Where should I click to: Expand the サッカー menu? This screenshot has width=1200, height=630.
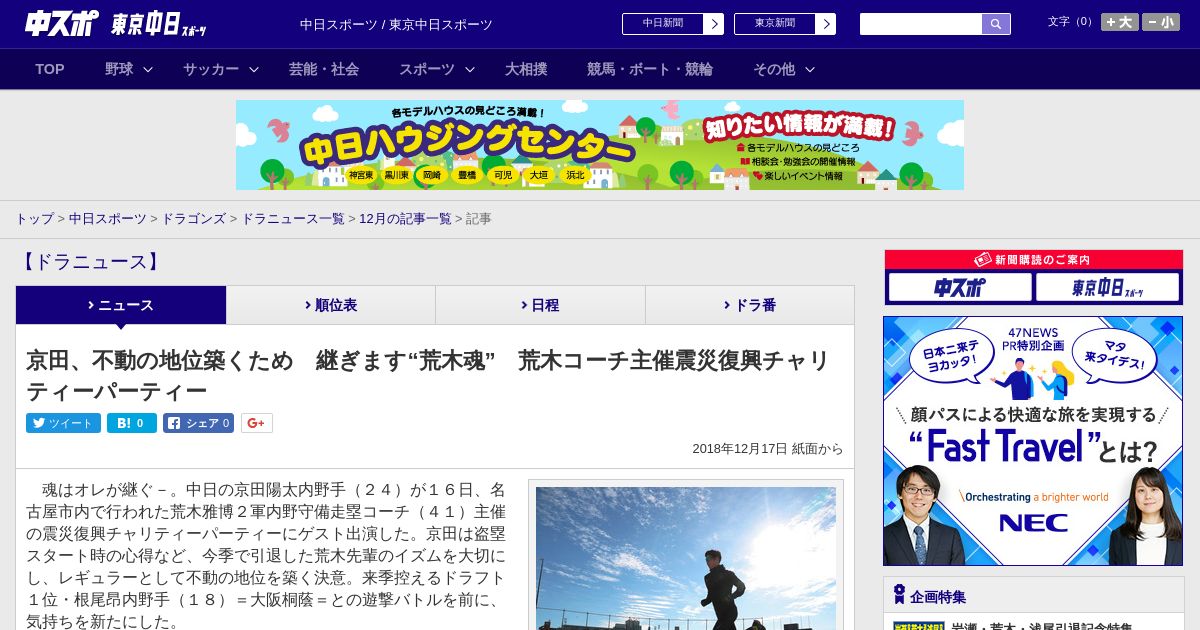click(x=221, y=69)
